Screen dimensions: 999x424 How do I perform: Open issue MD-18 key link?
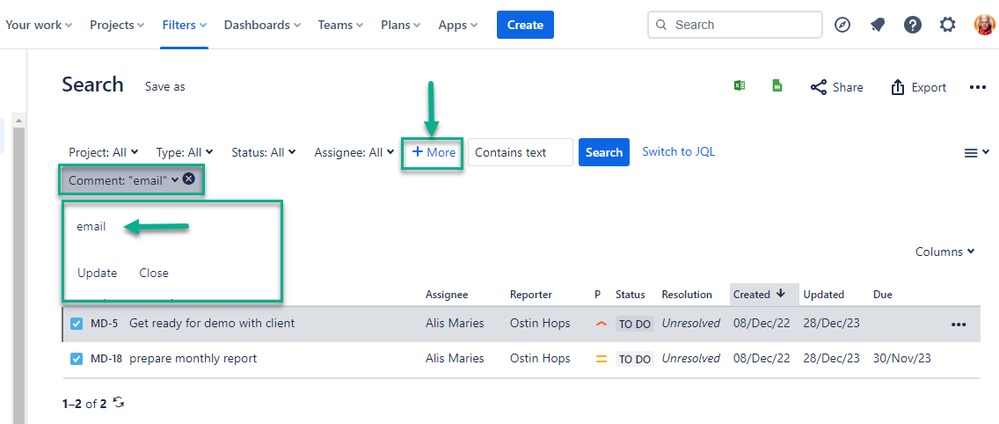pos(106,358)
